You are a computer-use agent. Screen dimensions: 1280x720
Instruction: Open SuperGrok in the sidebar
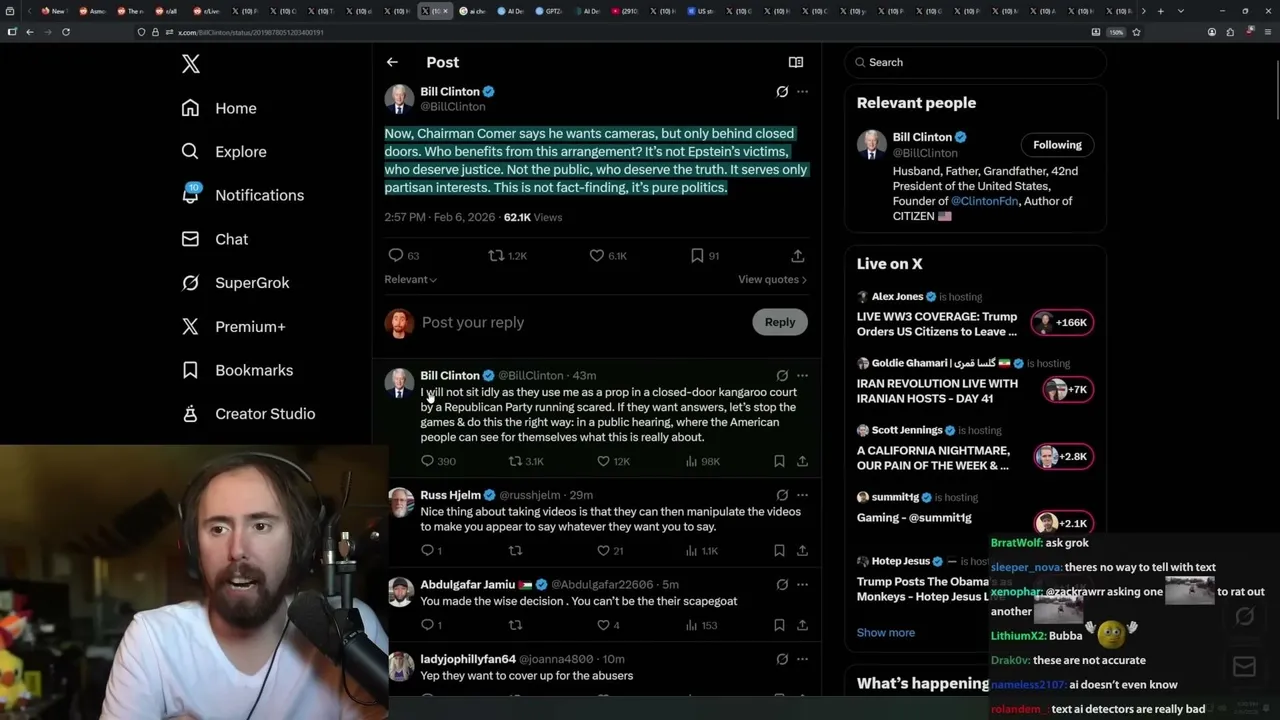tap(236, 283)
